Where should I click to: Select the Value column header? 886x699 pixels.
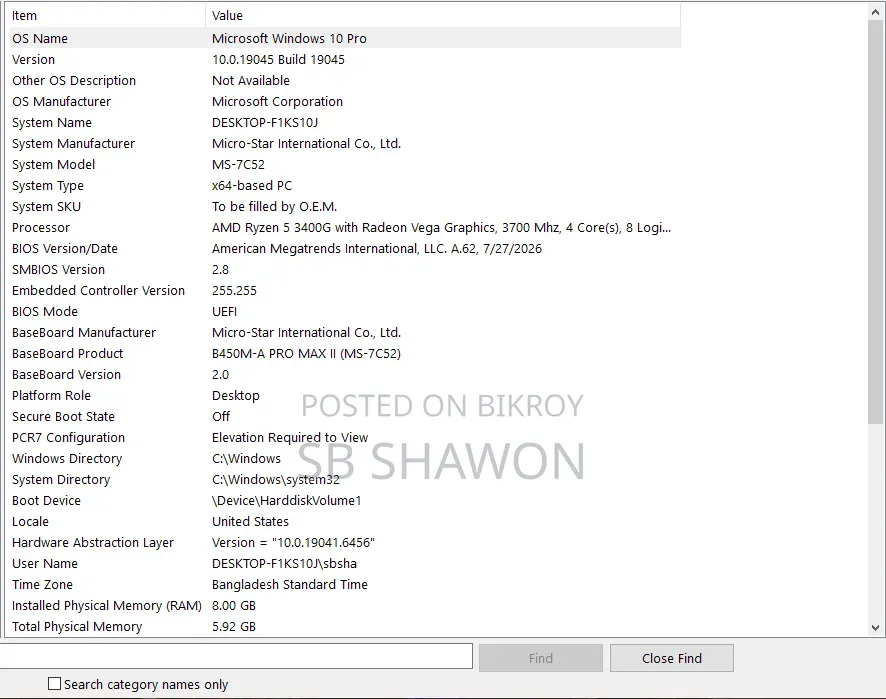click(x=443, y=16)
